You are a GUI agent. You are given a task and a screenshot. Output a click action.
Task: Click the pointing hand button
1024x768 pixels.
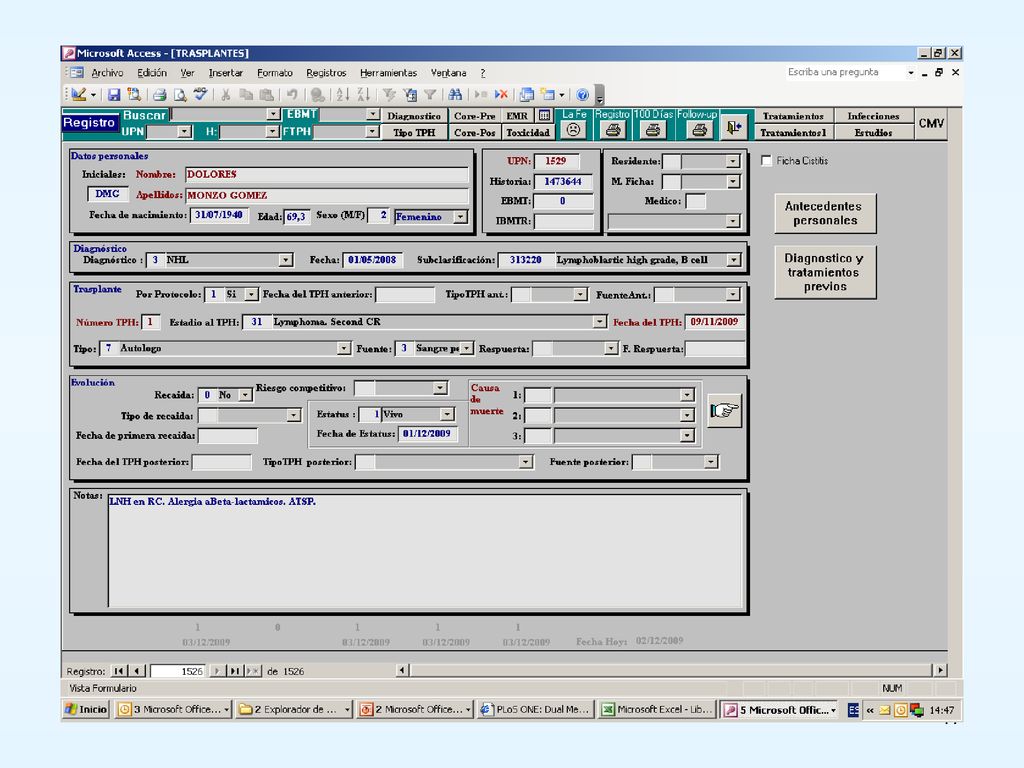[724, 410]
